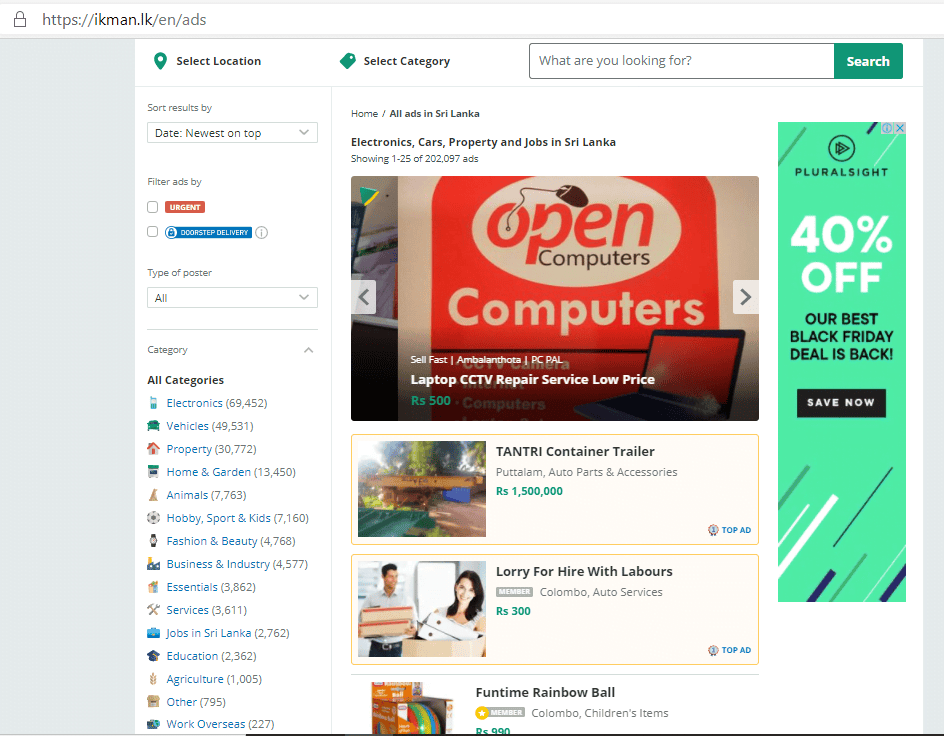Click the Doorstep Delivery info icon
This screenshot has width=944, height=736.
point(261,232)
